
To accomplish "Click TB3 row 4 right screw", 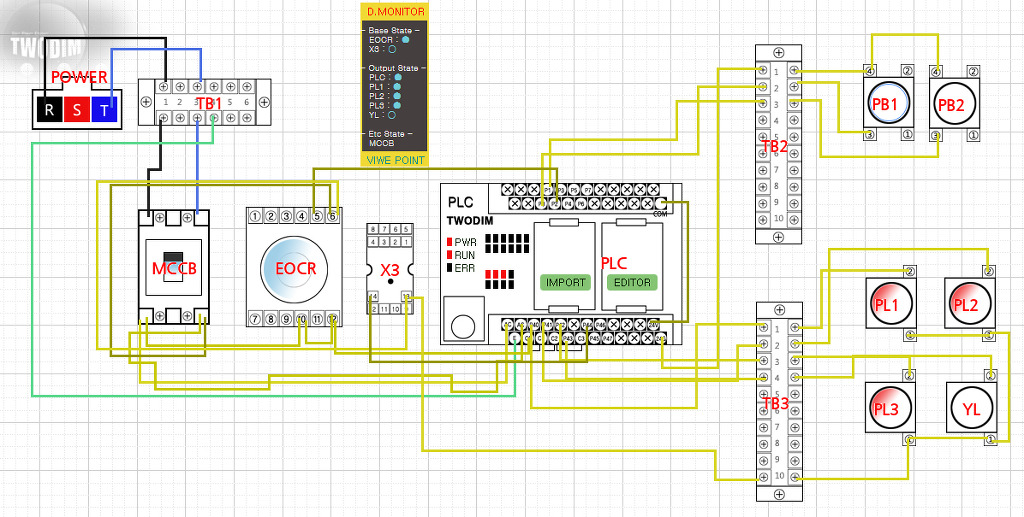I will pyautogui.click(x=794, y=378).
